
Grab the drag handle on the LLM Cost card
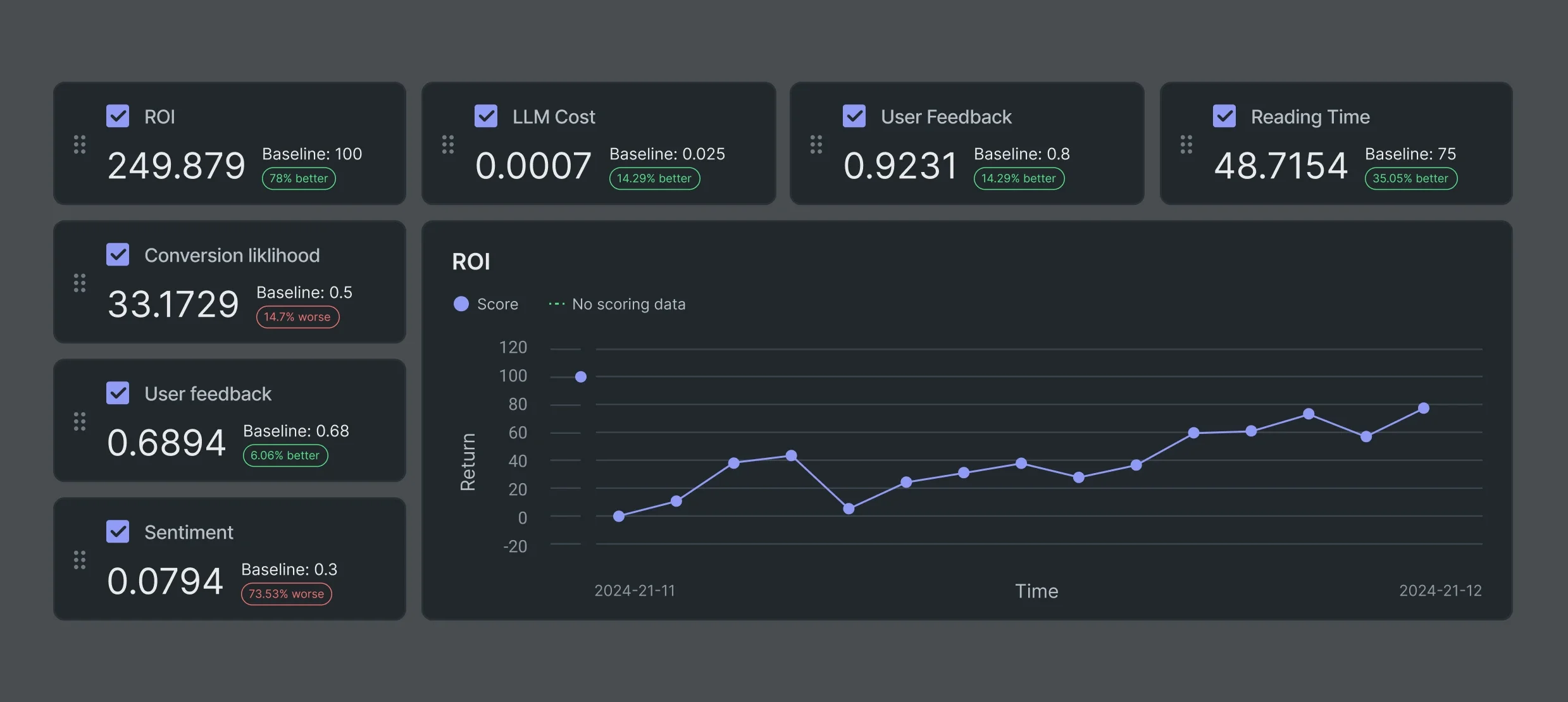449,144
